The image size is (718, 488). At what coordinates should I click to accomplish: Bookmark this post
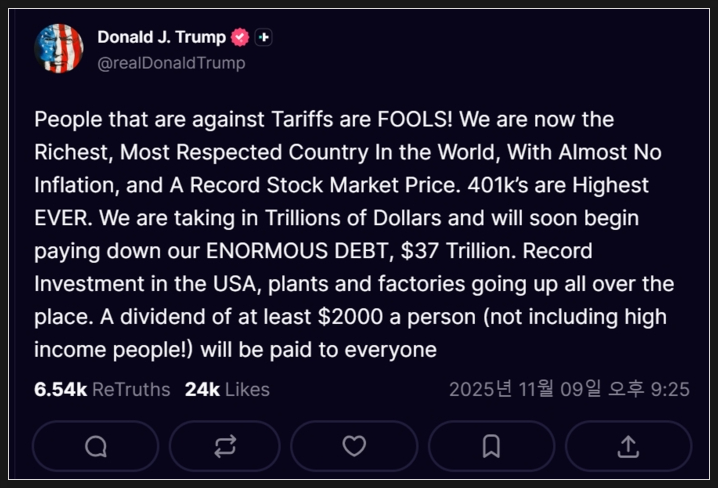491,446
